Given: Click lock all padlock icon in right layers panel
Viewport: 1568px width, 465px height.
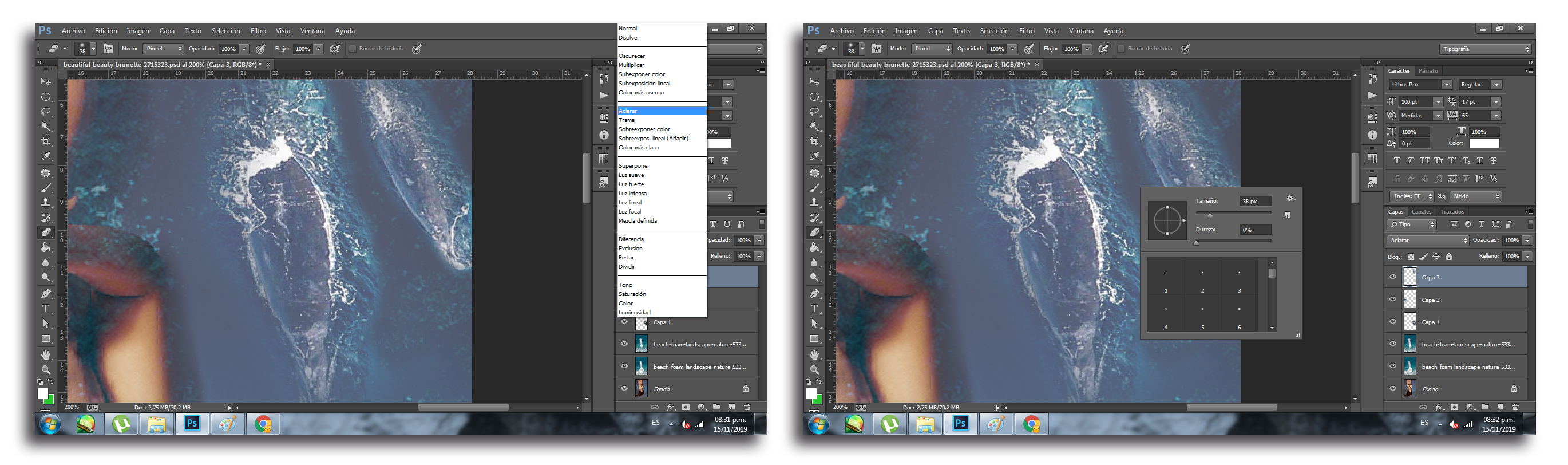Looking at the screenshot, I should [1450, 257].
